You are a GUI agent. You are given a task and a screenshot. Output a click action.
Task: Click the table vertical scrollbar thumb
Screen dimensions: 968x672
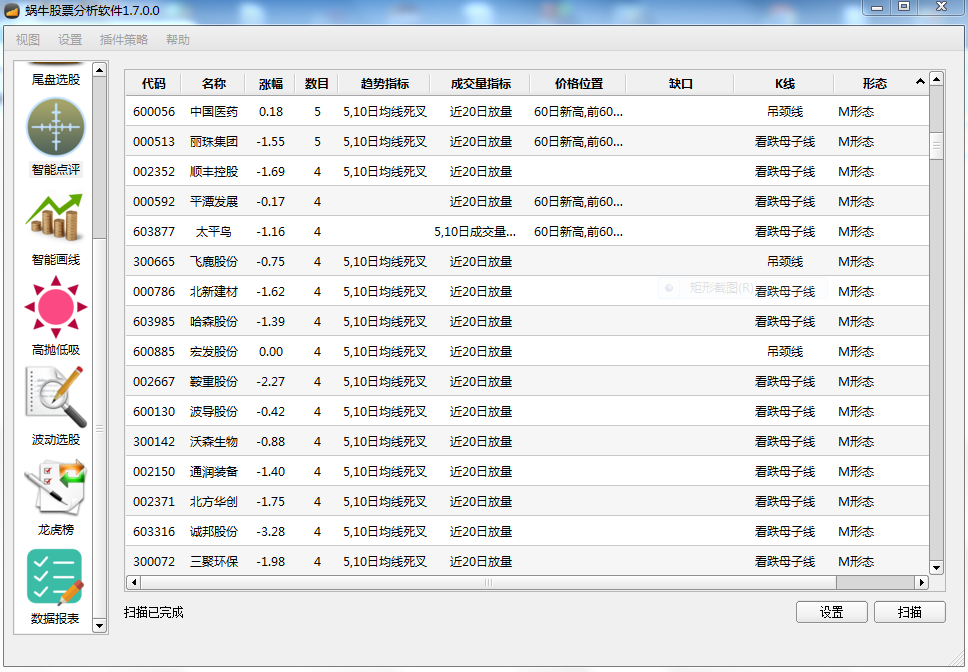coord(937,146)
